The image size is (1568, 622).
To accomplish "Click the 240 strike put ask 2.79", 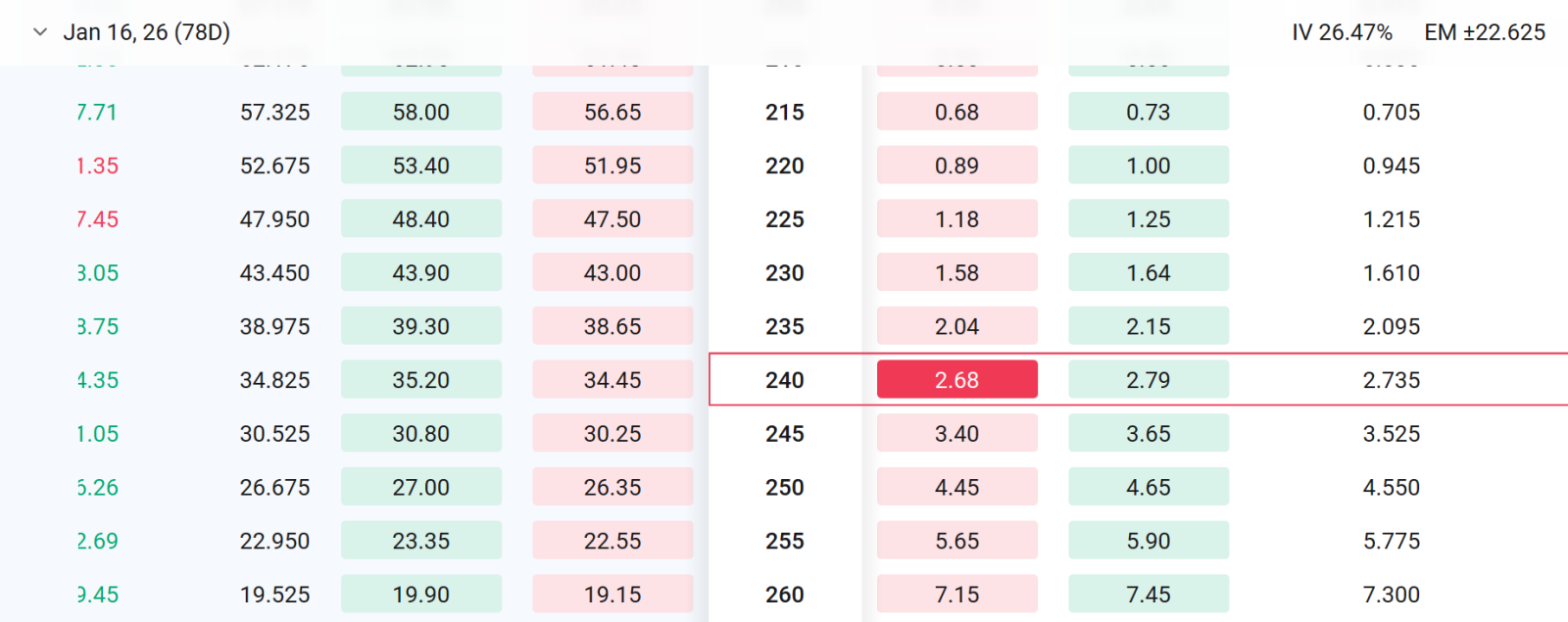I will pyautogui.click(x=1149, y=380).
